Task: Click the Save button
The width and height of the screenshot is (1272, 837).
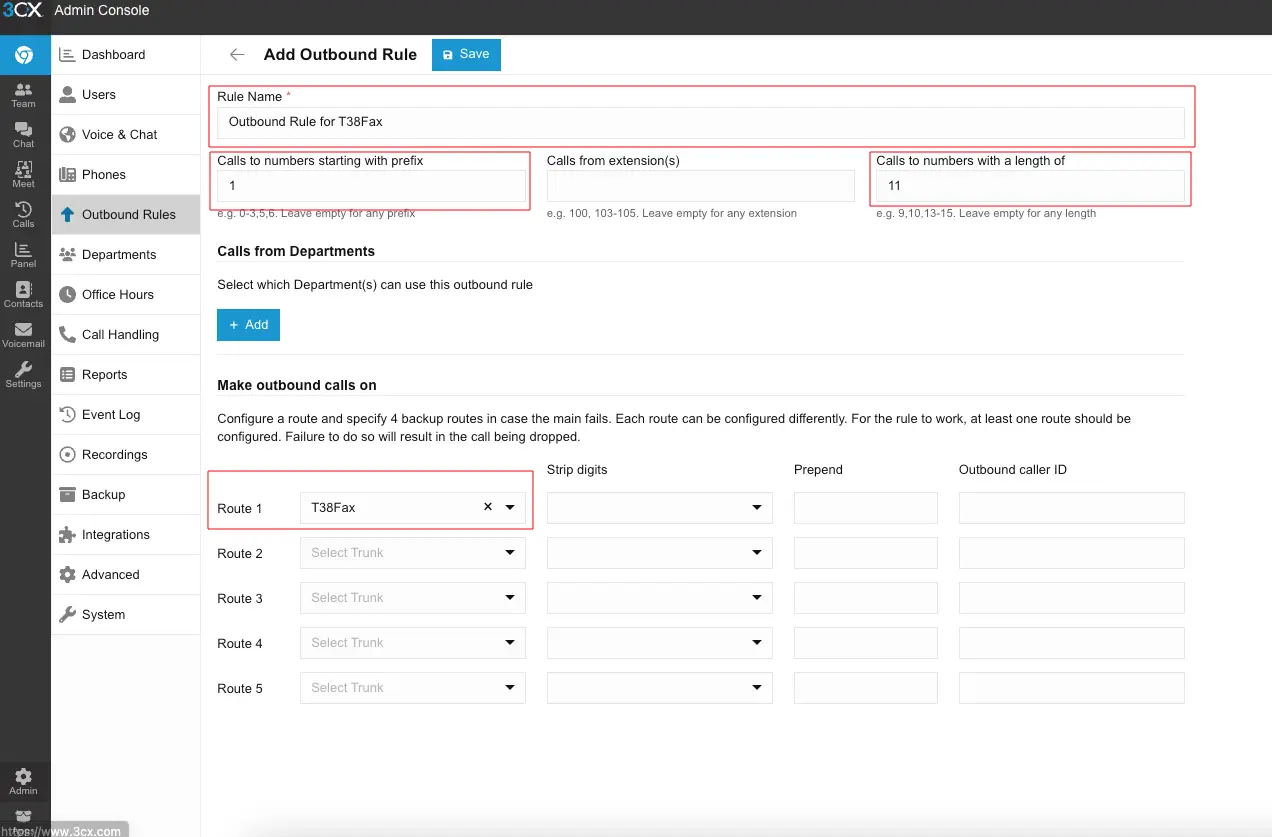Action: (x=466, y=55)
